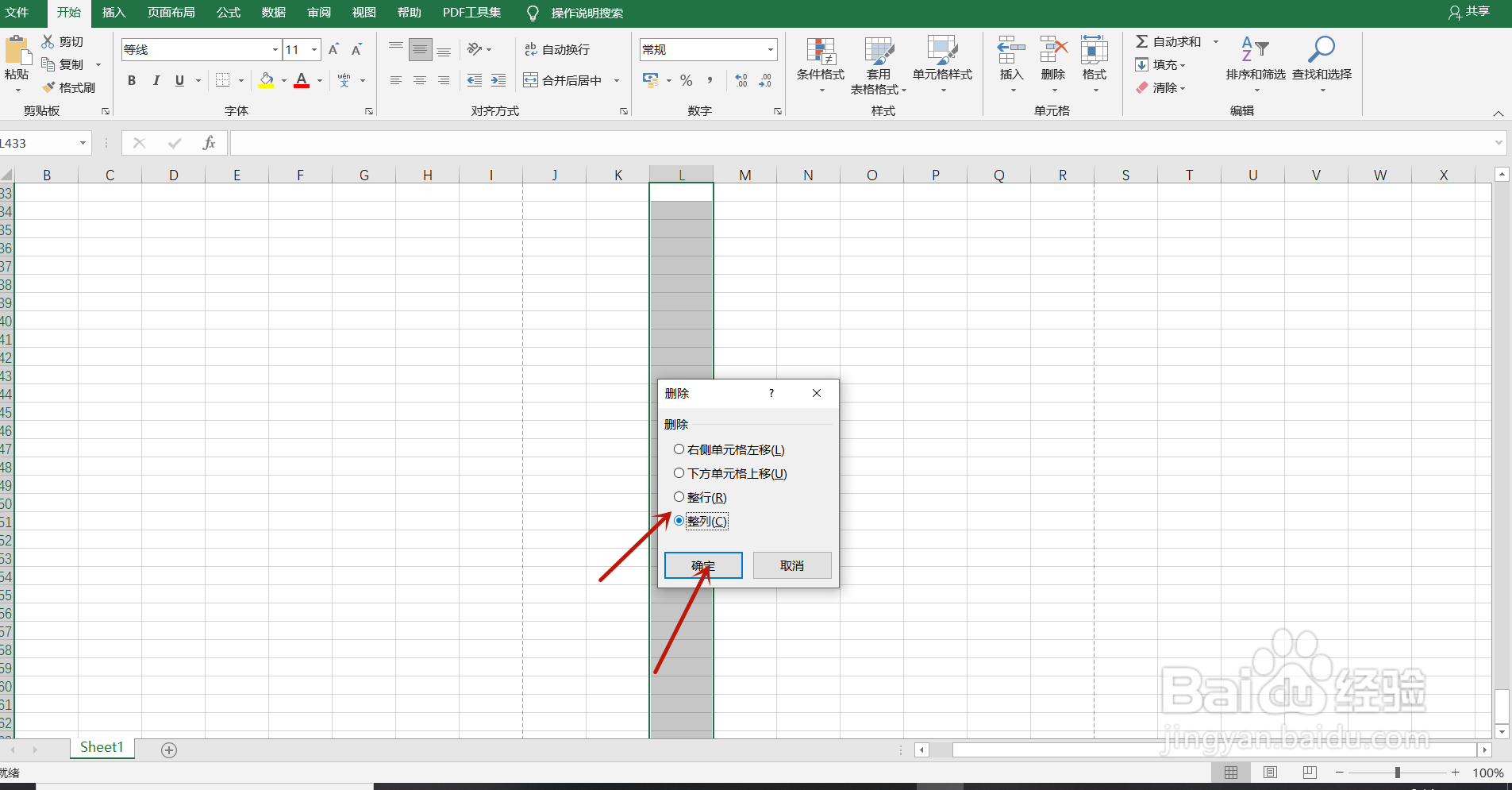Viewport: 1512px width, 790px height.
Task: Switch to the 页面布局 tab
Action: pyautogui.click(x=171, y=13)
